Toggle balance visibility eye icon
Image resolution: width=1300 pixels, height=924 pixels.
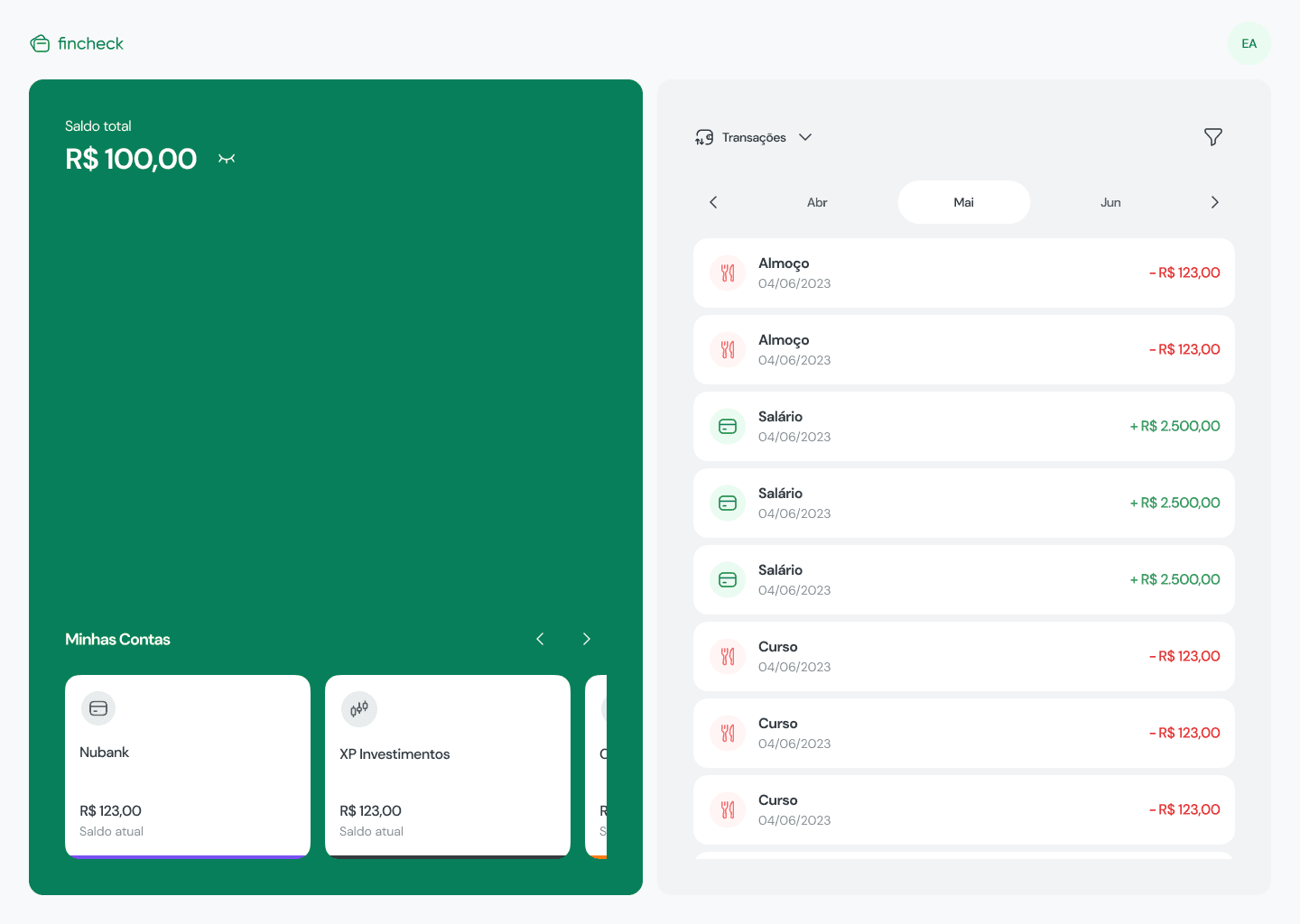pyautogui.click(x=227, y=159)
